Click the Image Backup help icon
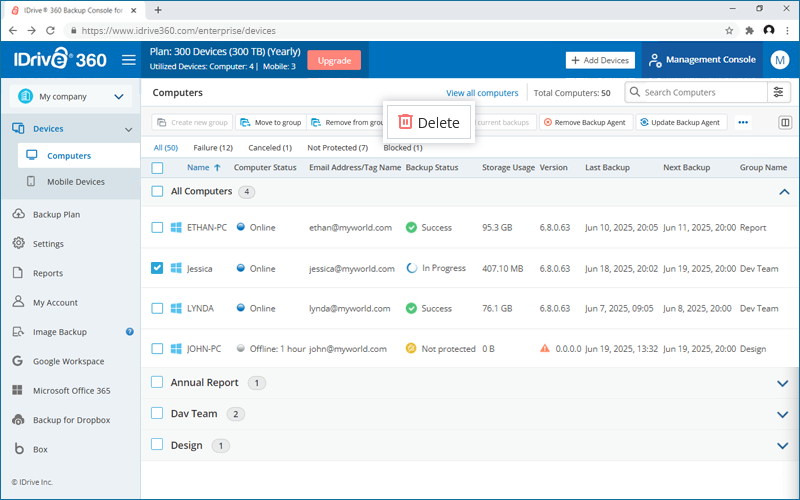The height and width of the screenshot is (500, 800). coord(130,332)
